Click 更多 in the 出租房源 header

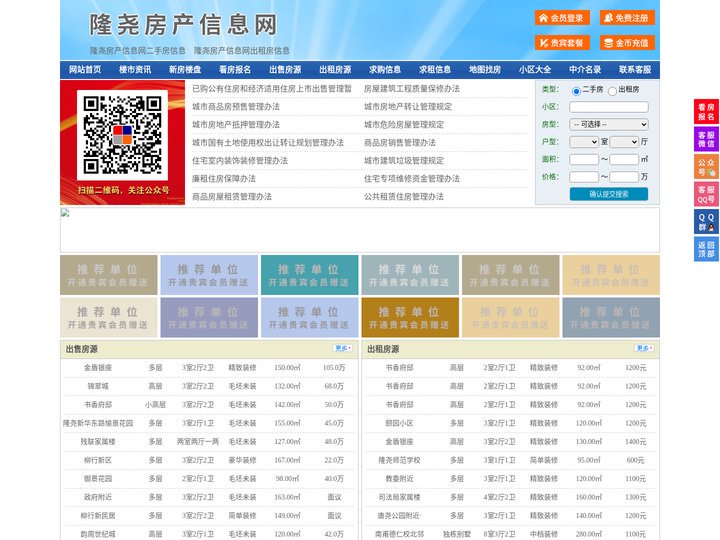click(x=644, y=349)
